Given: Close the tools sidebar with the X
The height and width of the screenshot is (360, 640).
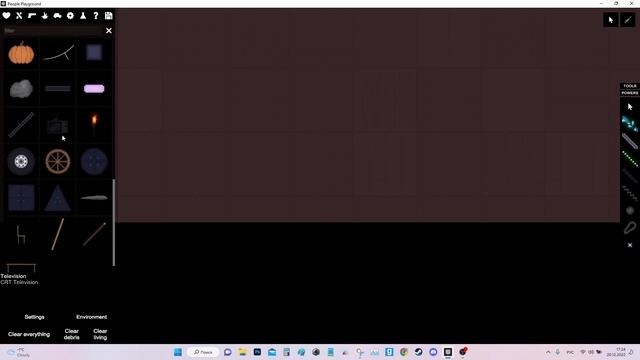Looking at the screenshot, I should tap(630, 245).
